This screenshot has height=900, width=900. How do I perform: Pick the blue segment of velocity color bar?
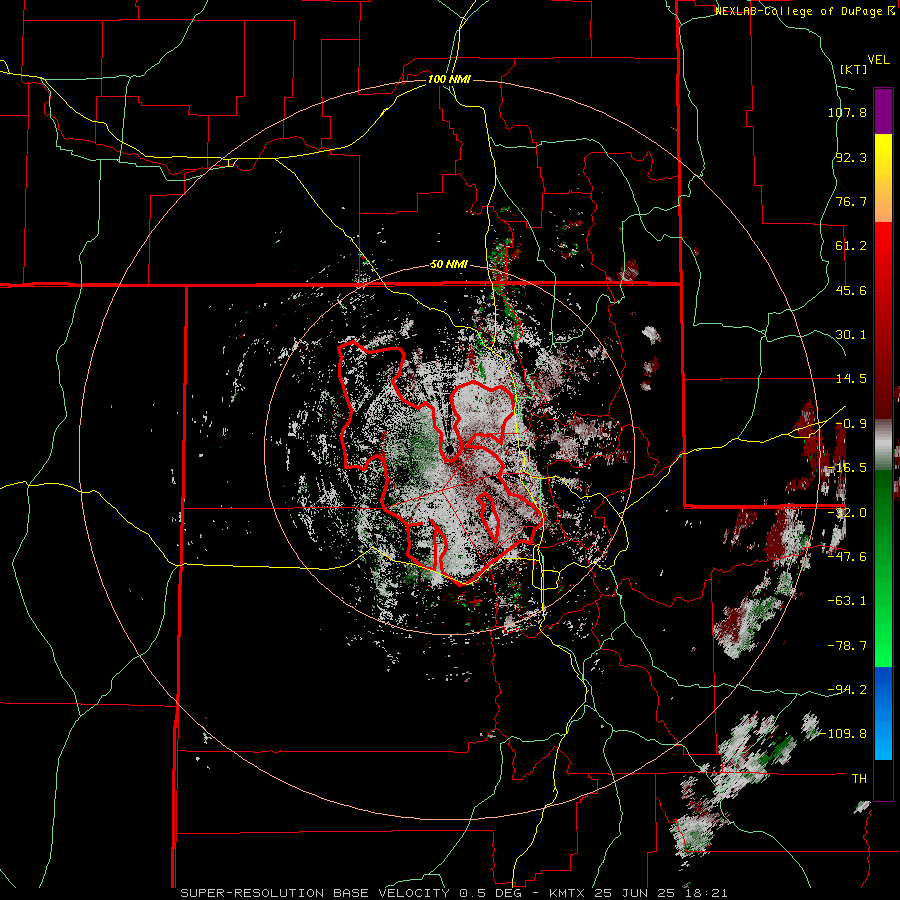coord(883,713)
